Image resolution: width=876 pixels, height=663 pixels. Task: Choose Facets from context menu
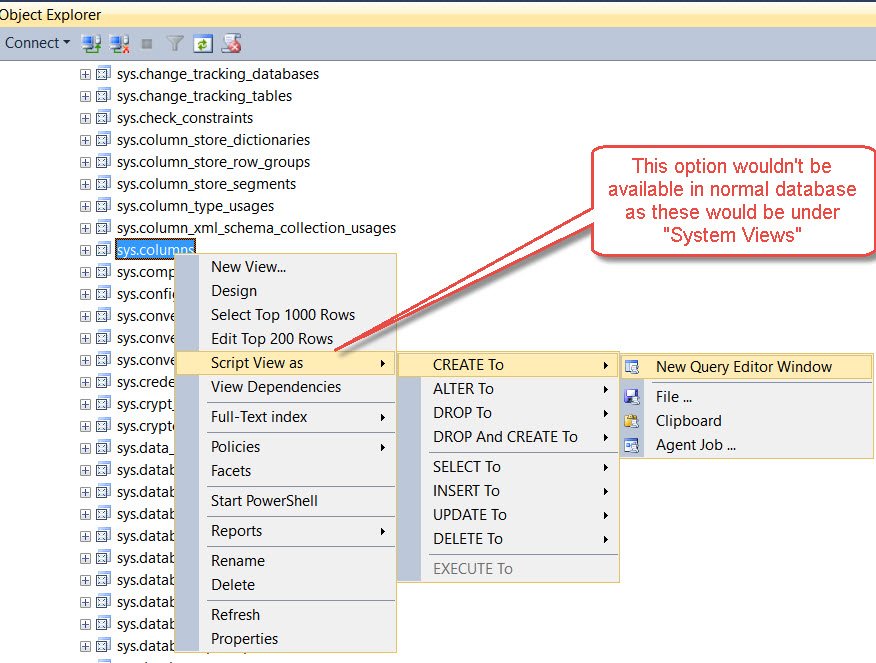click(x=285, y=471)
